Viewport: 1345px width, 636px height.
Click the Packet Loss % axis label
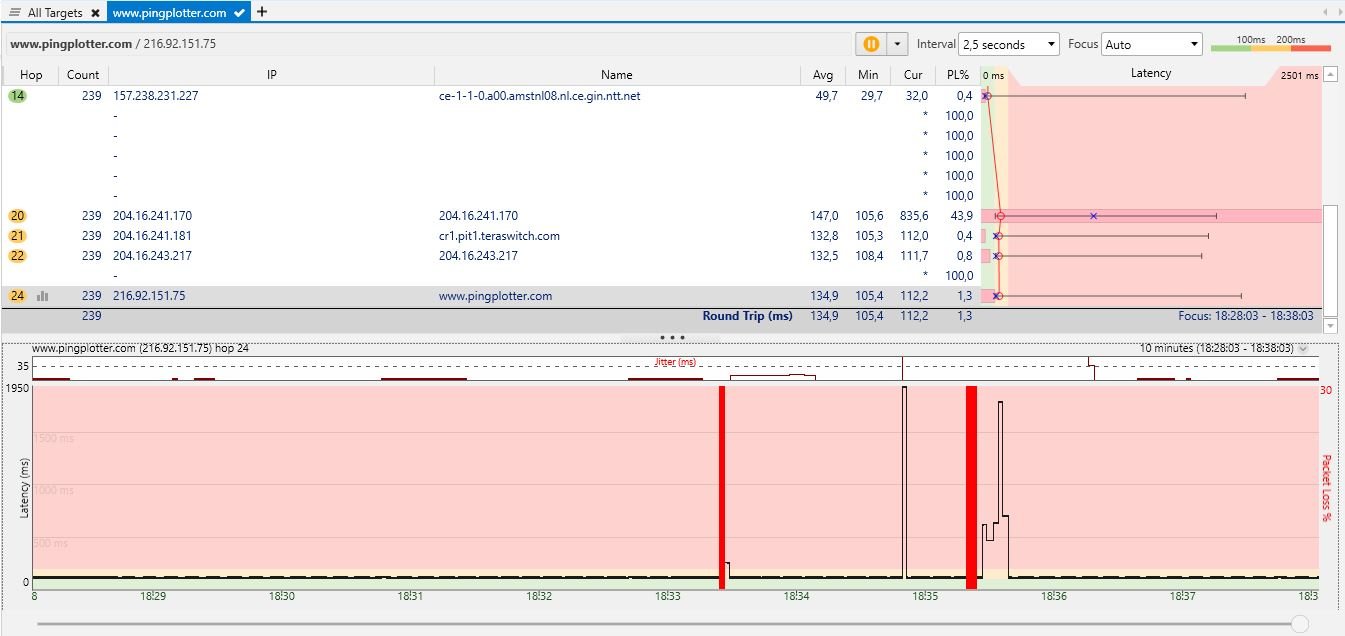coord(1328,489)
